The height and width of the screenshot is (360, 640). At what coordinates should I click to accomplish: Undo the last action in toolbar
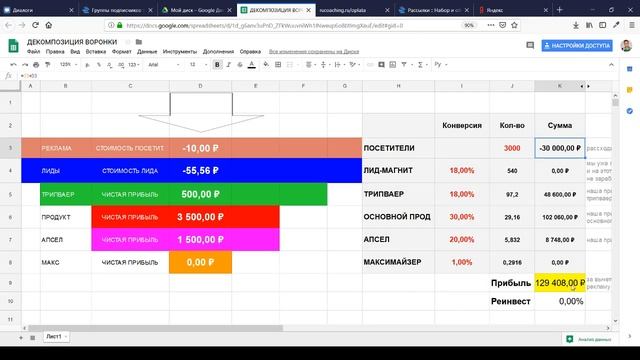click(13, 64)
